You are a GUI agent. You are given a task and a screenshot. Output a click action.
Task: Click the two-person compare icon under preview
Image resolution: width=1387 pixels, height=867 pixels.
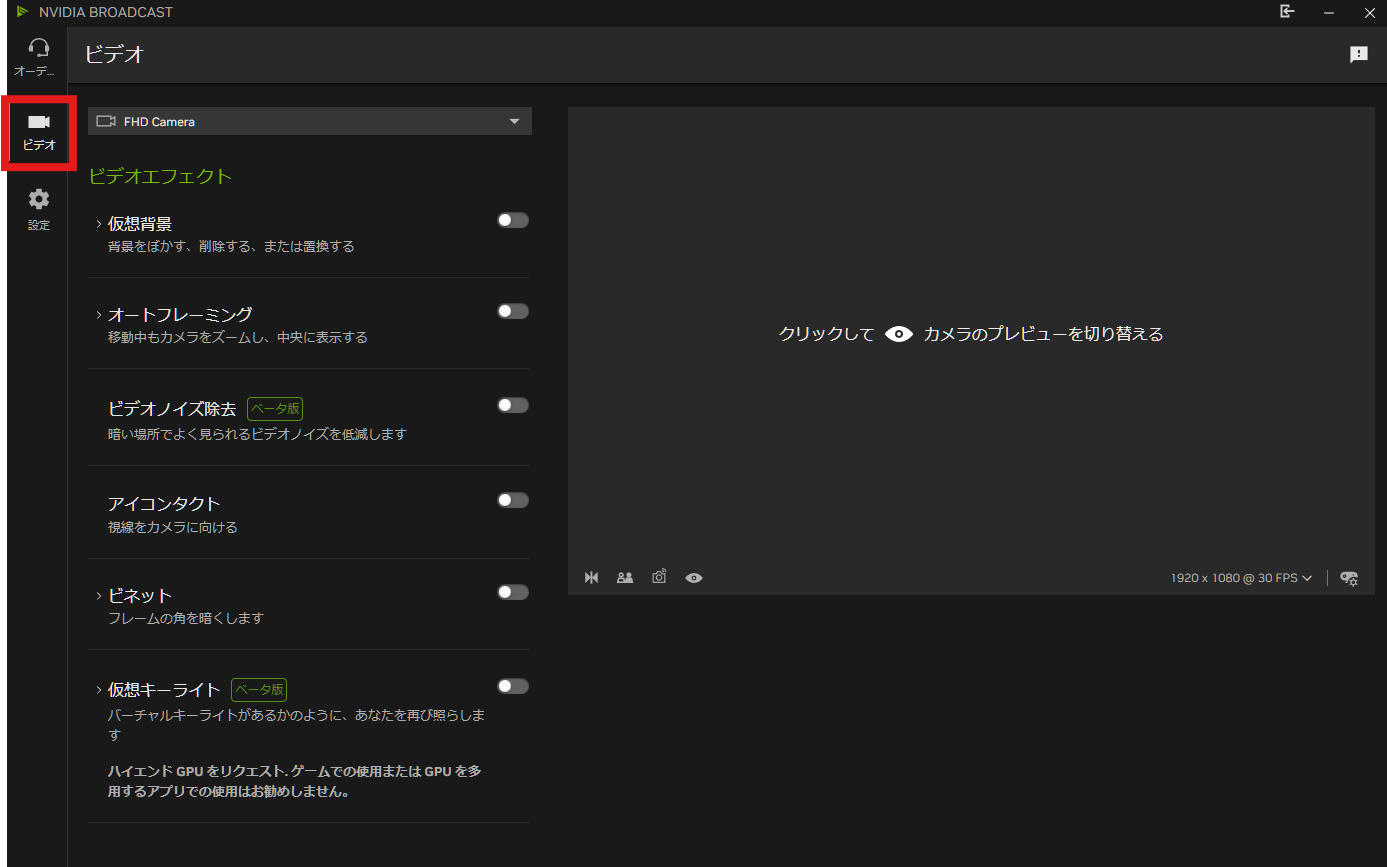click(x=625, y=577)
